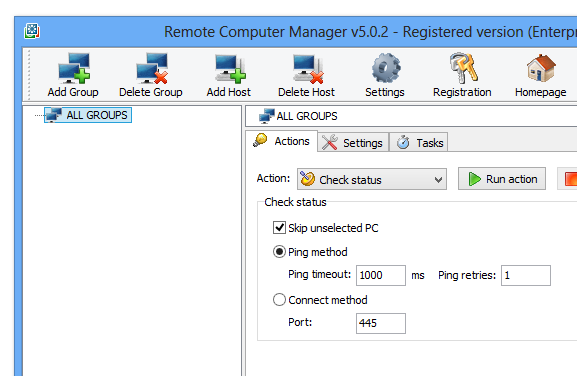The image size is (577, 376).
Task: Click the 'Ping timeout:' label
Action: [319, 274]
